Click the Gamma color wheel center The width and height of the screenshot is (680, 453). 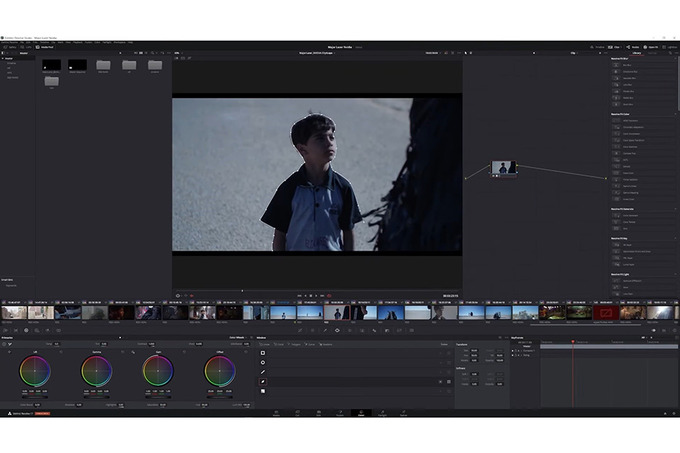tap(96, 371)
